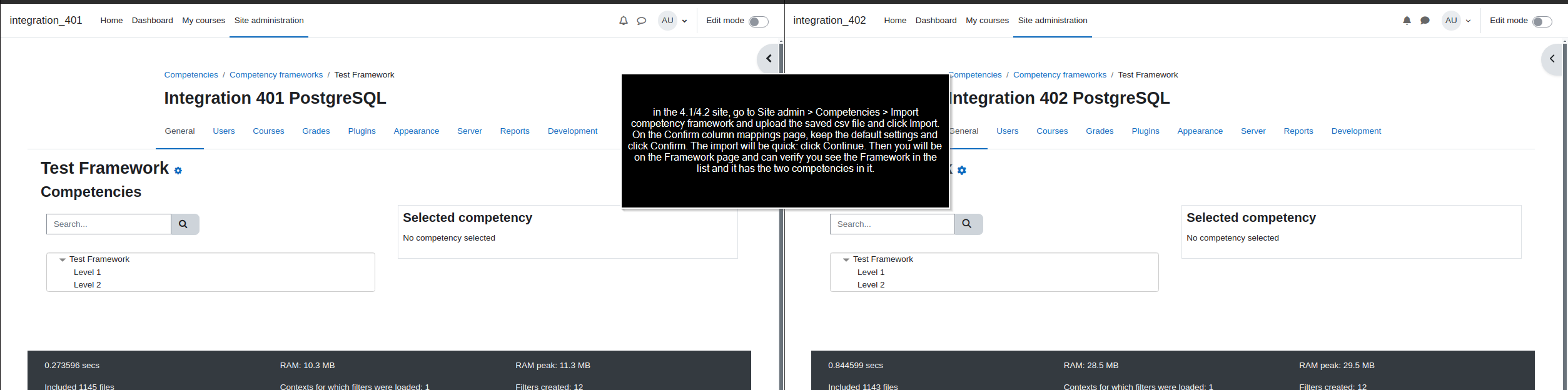Screen dimensions: 1568x390
Task: Select Plugins tab in integration_402 admin
Action: [x=1145, y=131]
